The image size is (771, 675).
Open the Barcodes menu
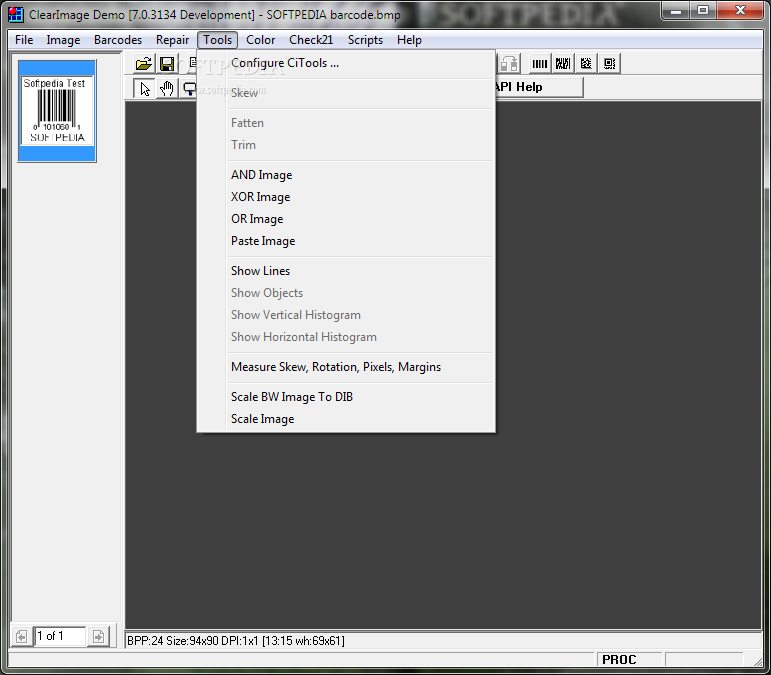click(118, 40)
